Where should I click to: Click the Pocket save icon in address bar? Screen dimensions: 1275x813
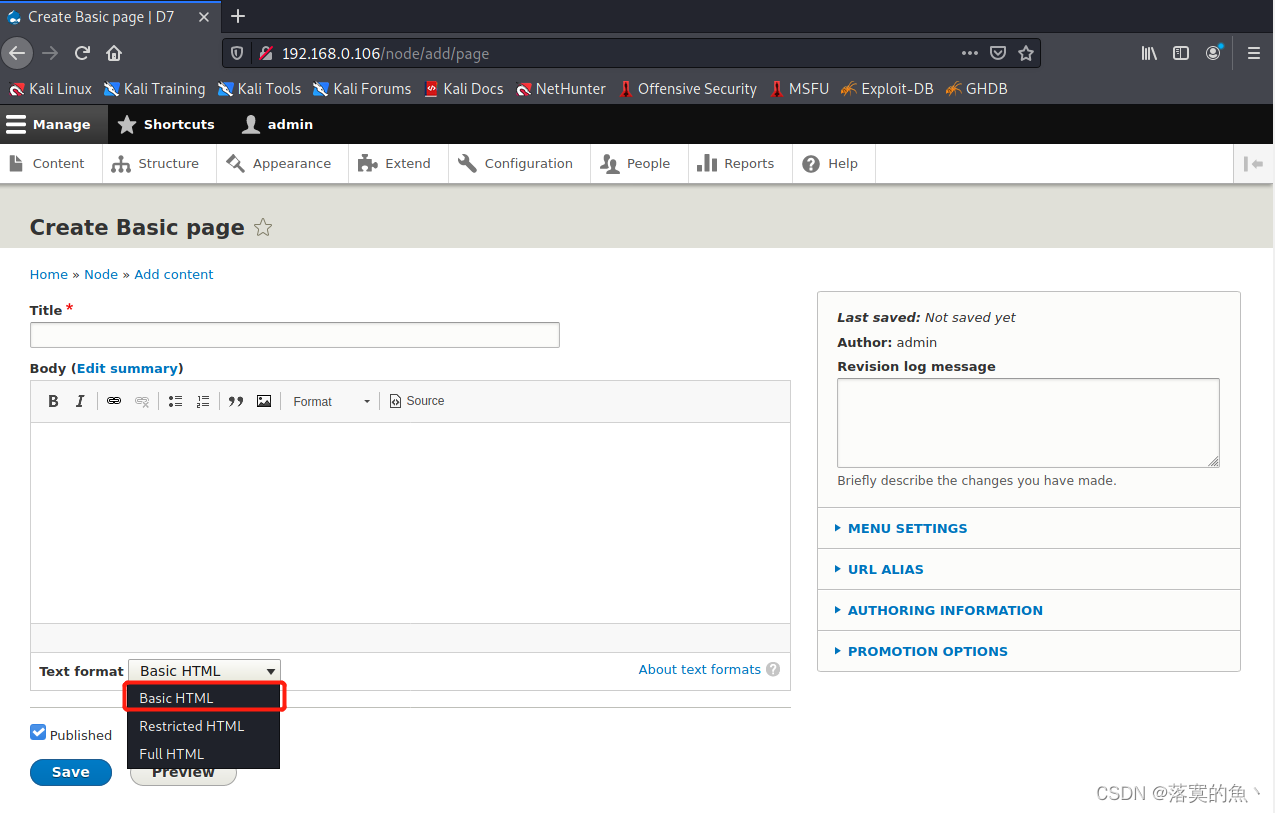click(x=998, y=53)
